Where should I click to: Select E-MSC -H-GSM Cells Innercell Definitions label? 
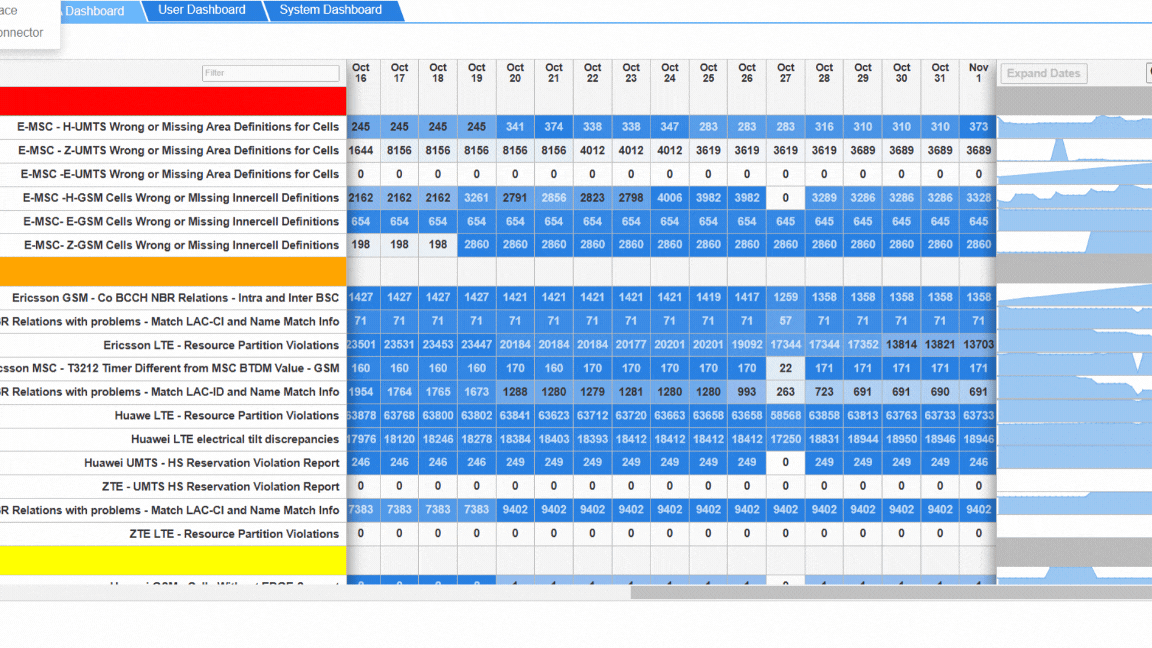181,198
